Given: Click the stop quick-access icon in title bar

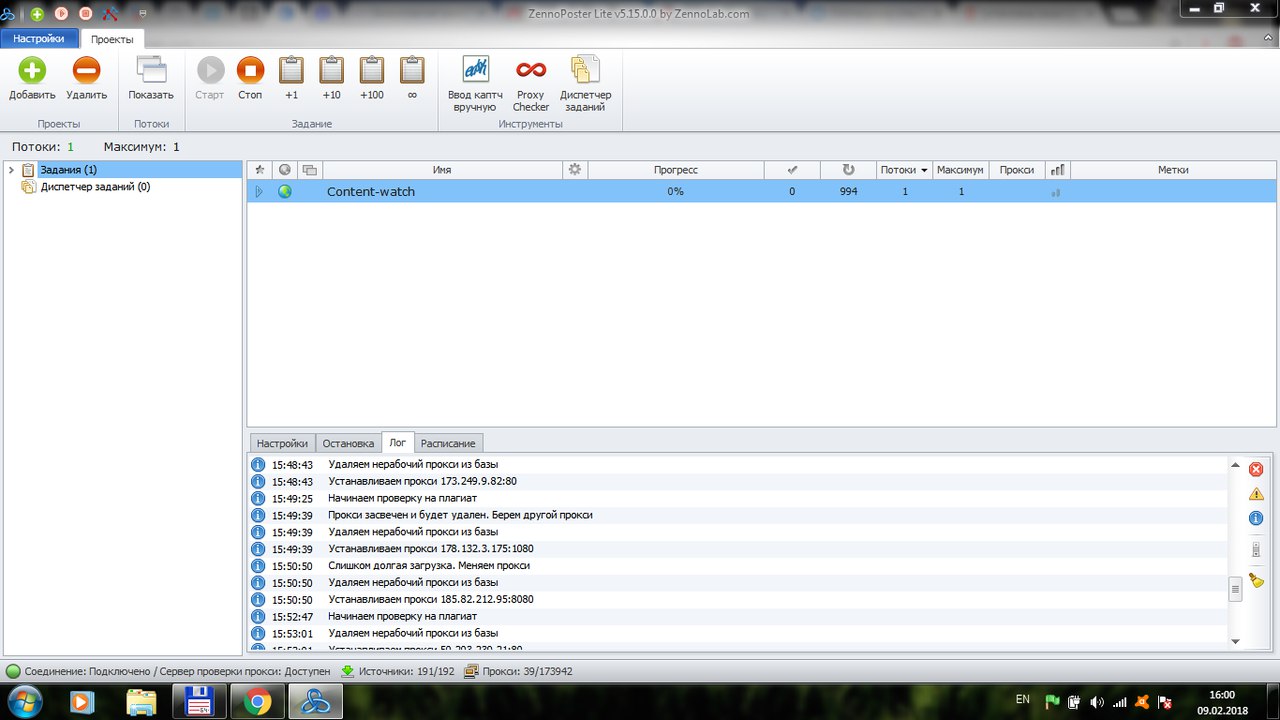Looking at the screenshot, I should 85,14.
